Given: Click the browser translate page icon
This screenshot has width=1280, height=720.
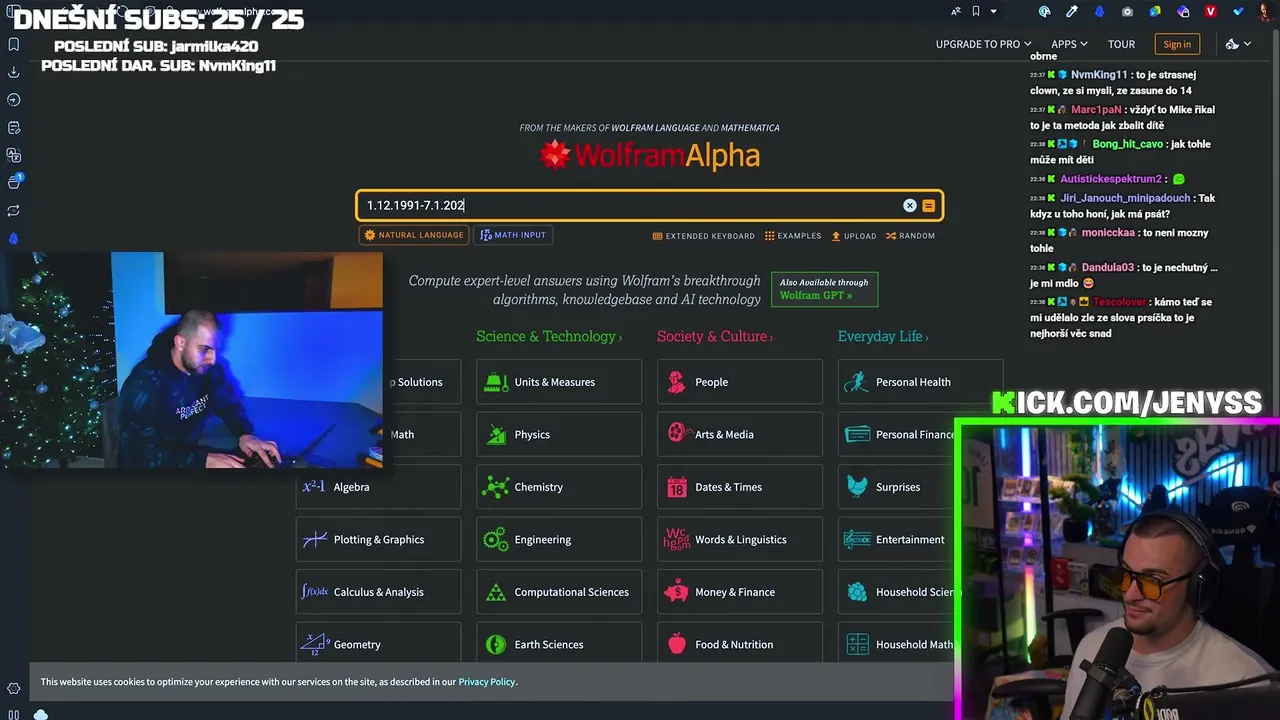Looking at the screenshot, I should click(x=956, y=11).
